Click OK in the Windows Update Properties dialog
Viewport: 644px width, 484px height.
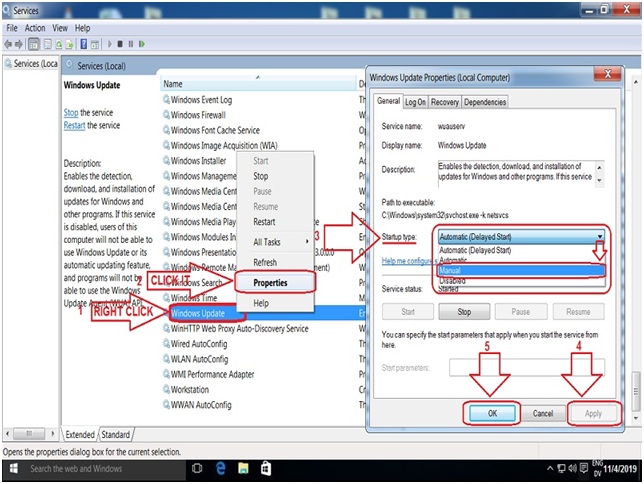(492, 413)
